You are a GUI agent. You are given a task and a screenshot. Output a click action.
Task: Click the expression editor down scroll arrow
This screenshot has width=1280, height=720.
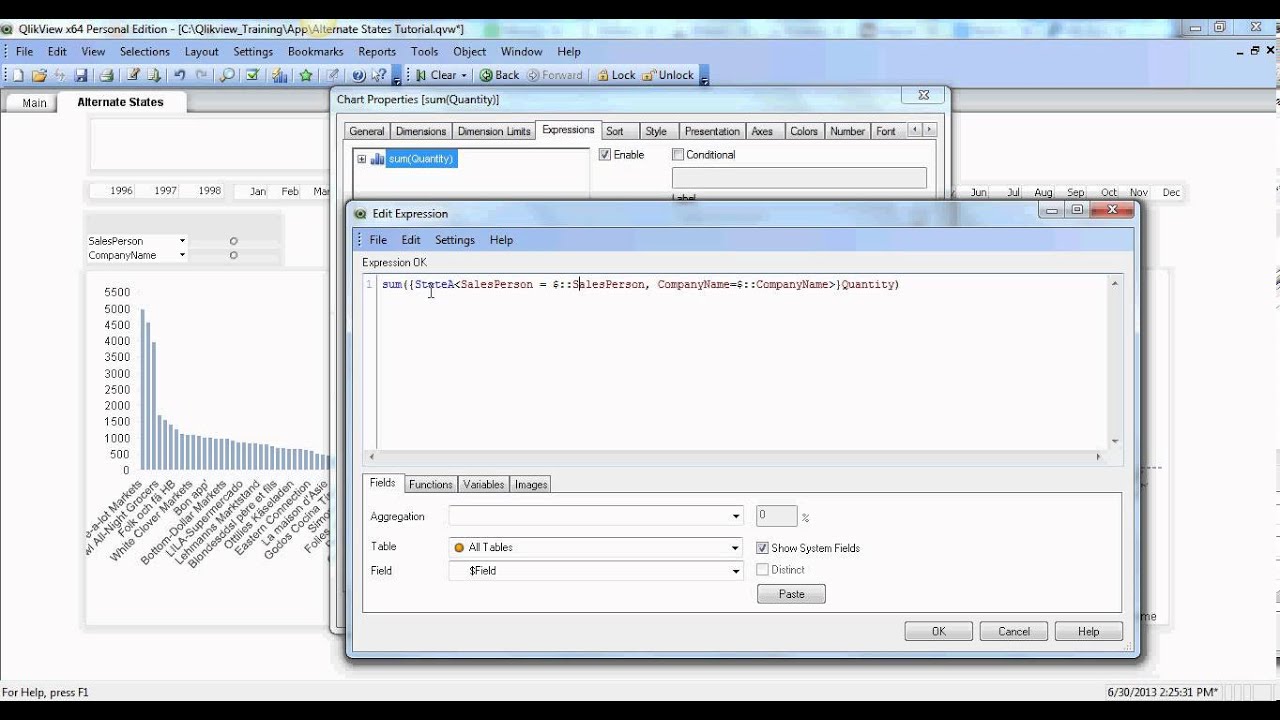(1115, 441)
